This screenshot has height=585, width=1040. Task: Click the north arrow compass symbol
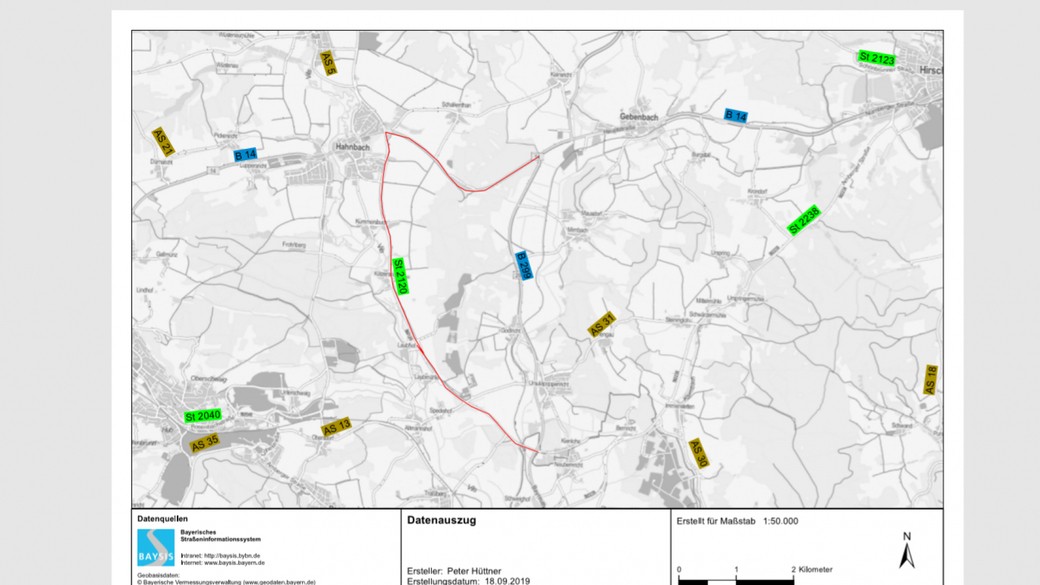pyautogui.click(x=907, y=553)
